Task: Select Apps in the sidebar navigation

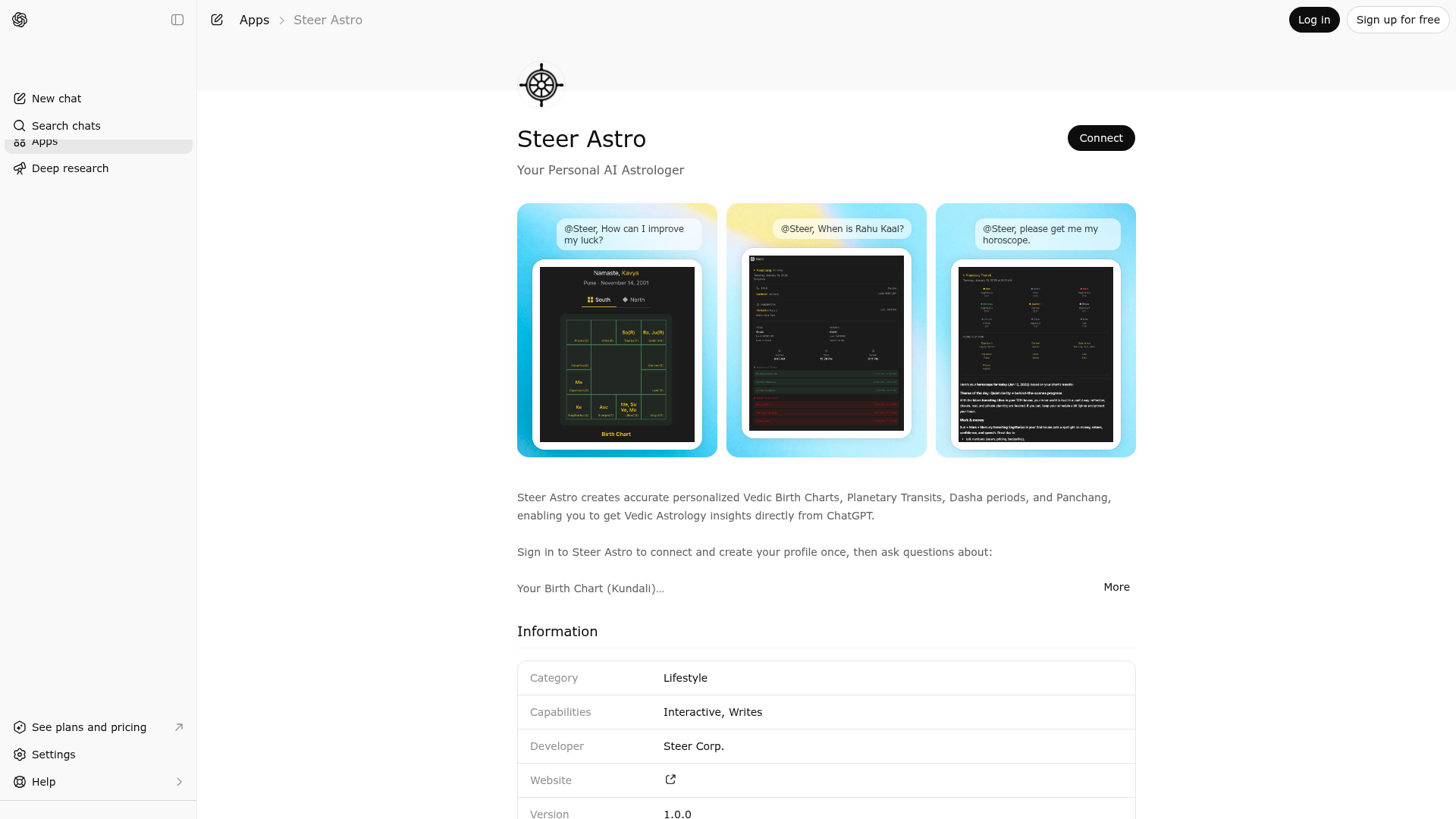Action: pos(44,141)
